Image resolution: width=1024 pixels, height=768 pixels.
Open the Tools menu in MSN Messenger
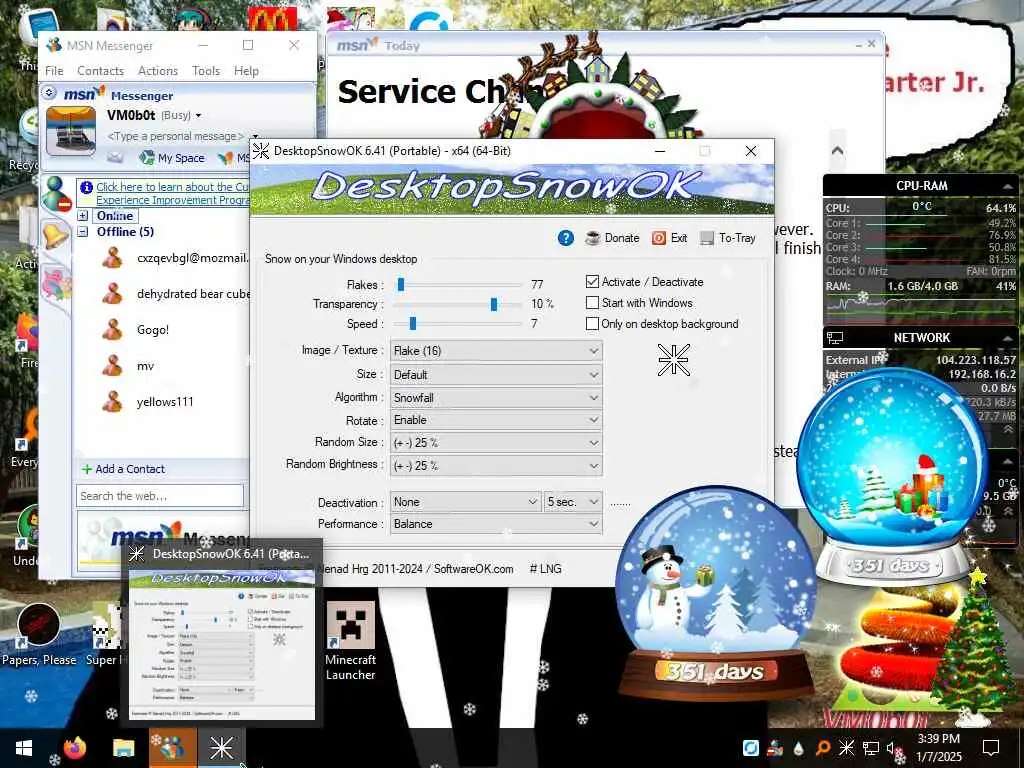tap(206, 71)
